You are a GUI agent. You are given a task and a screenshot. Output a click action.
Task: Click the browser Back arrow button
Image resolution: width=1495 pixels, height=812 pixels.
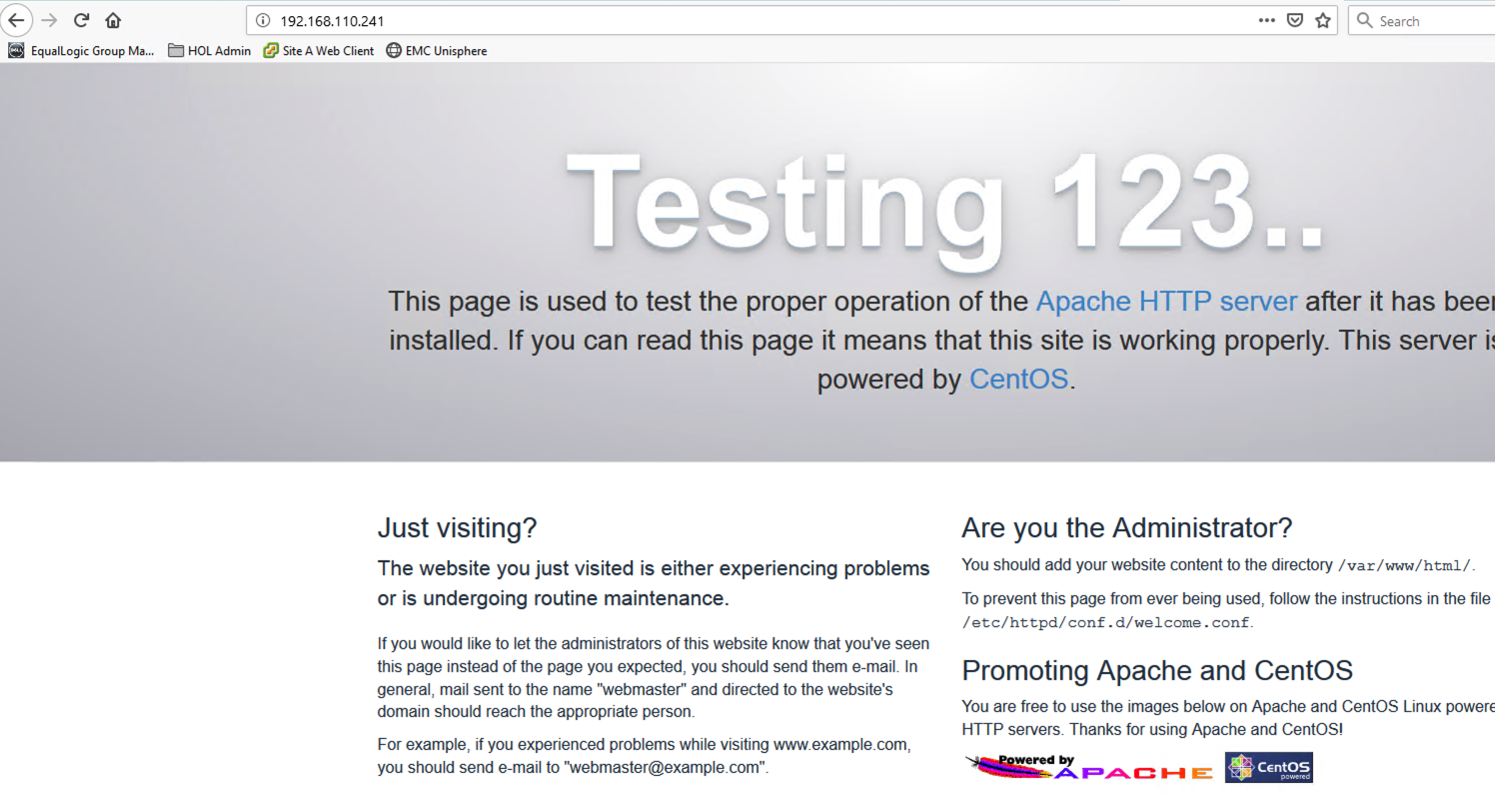pyautogui.click(x=17, y=20)
